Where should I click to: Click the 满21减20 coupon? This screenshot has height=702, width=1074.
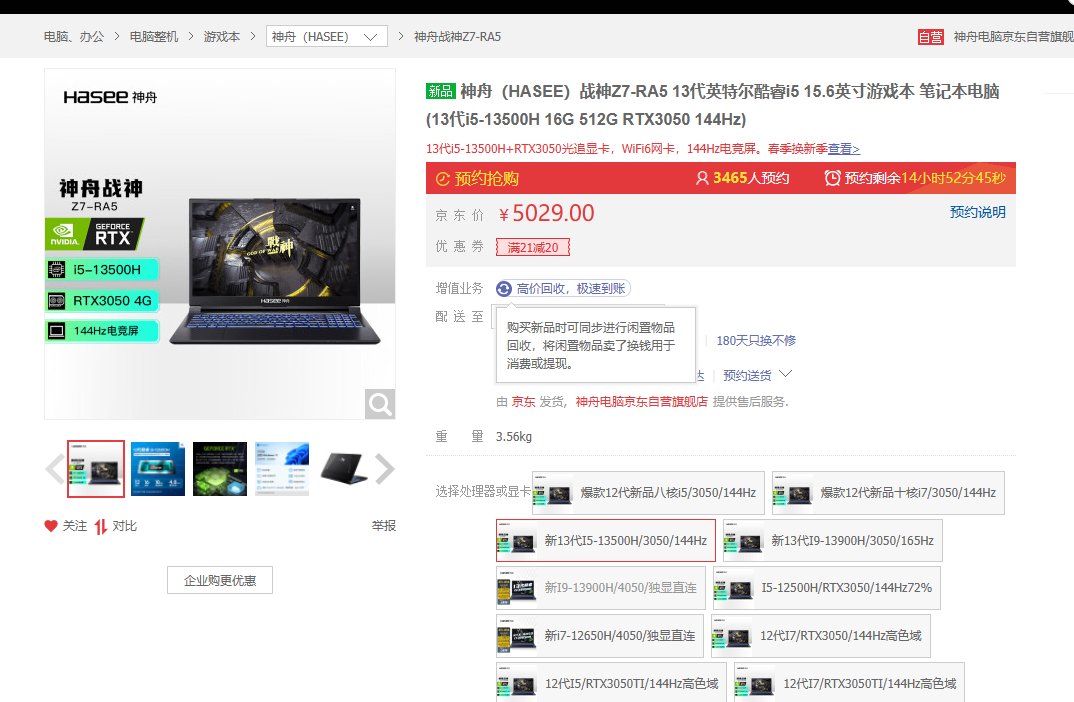pos(533,247)
